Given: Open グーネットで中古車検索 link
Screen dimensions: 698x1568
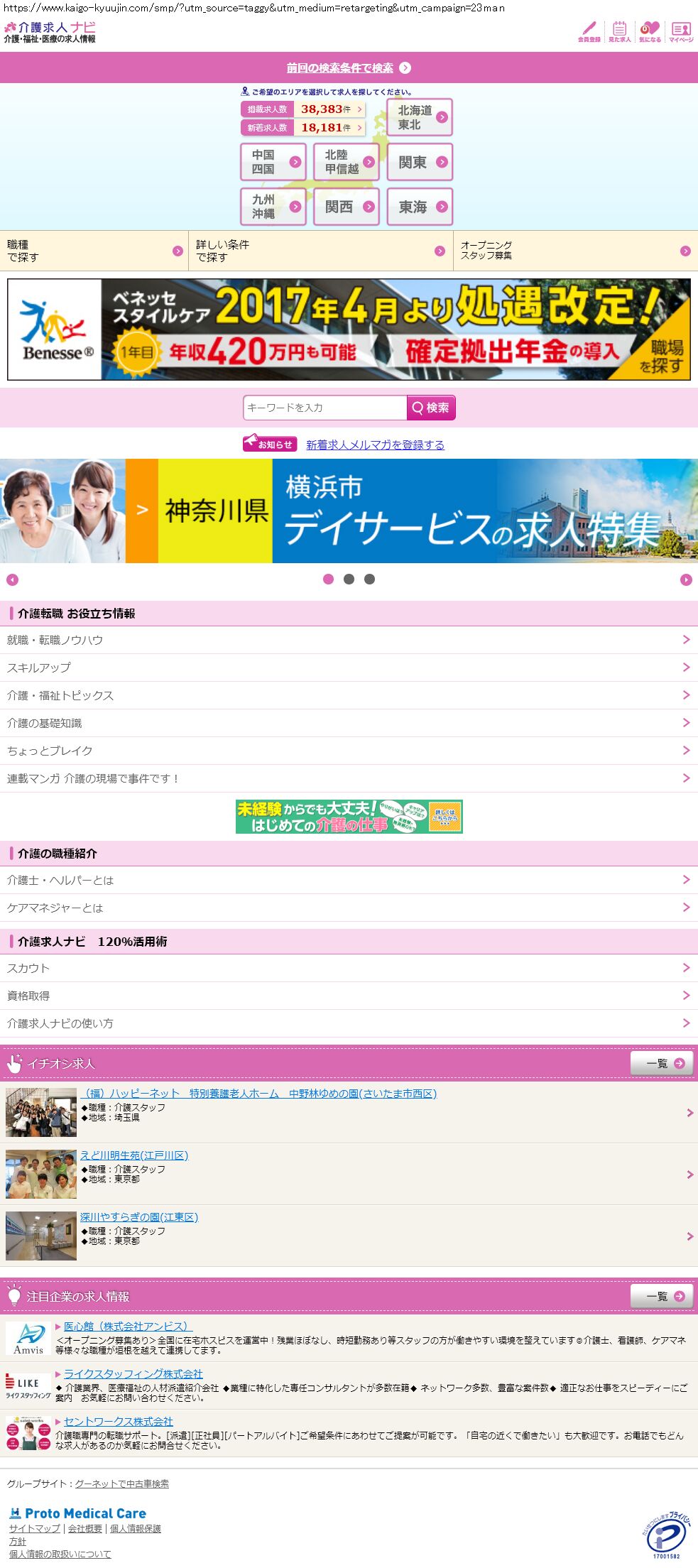Looking at the screenshot, I should (x=122, y=1483).
